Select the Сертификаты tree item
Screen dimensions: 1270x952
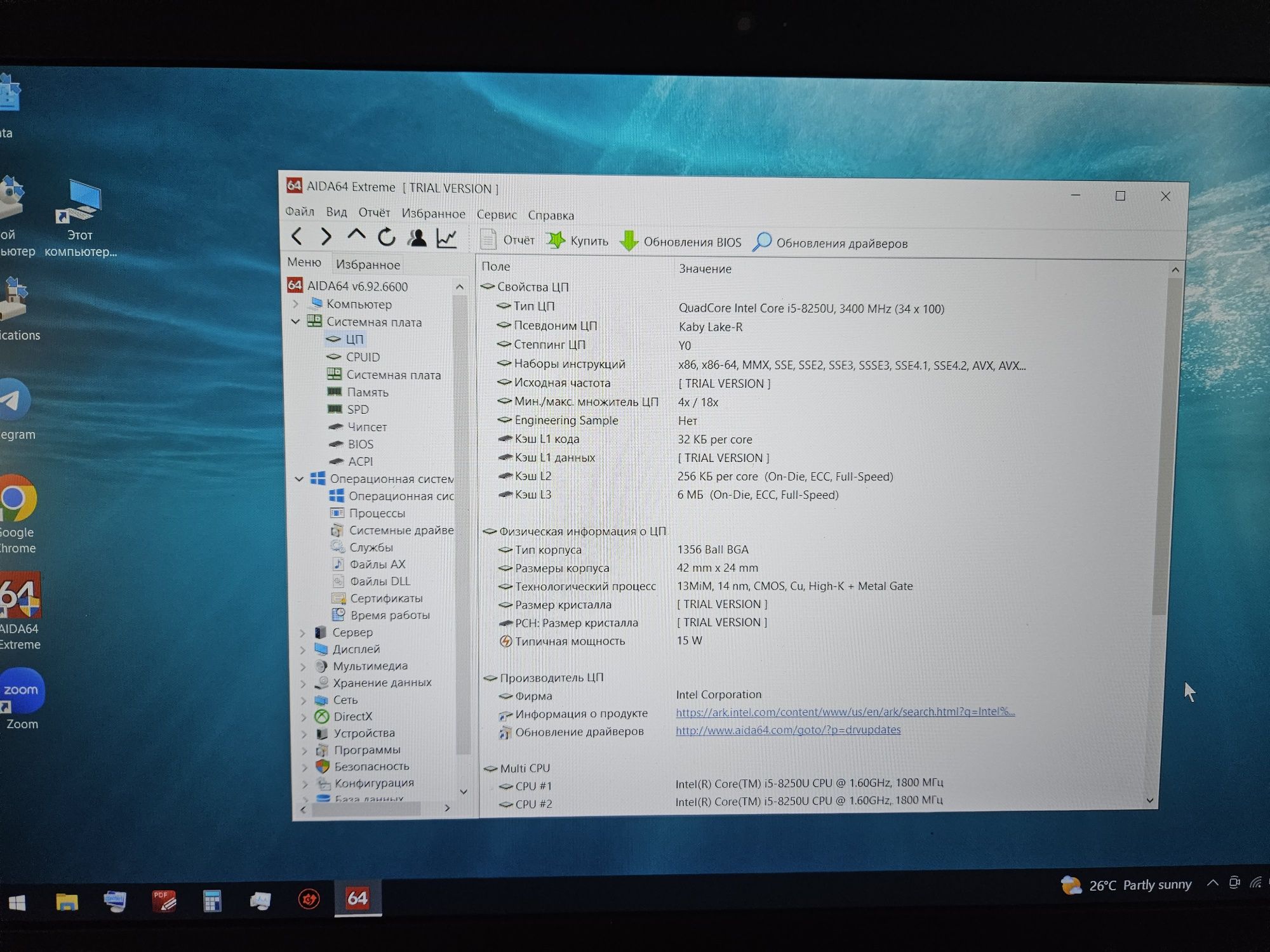(377, 598)
